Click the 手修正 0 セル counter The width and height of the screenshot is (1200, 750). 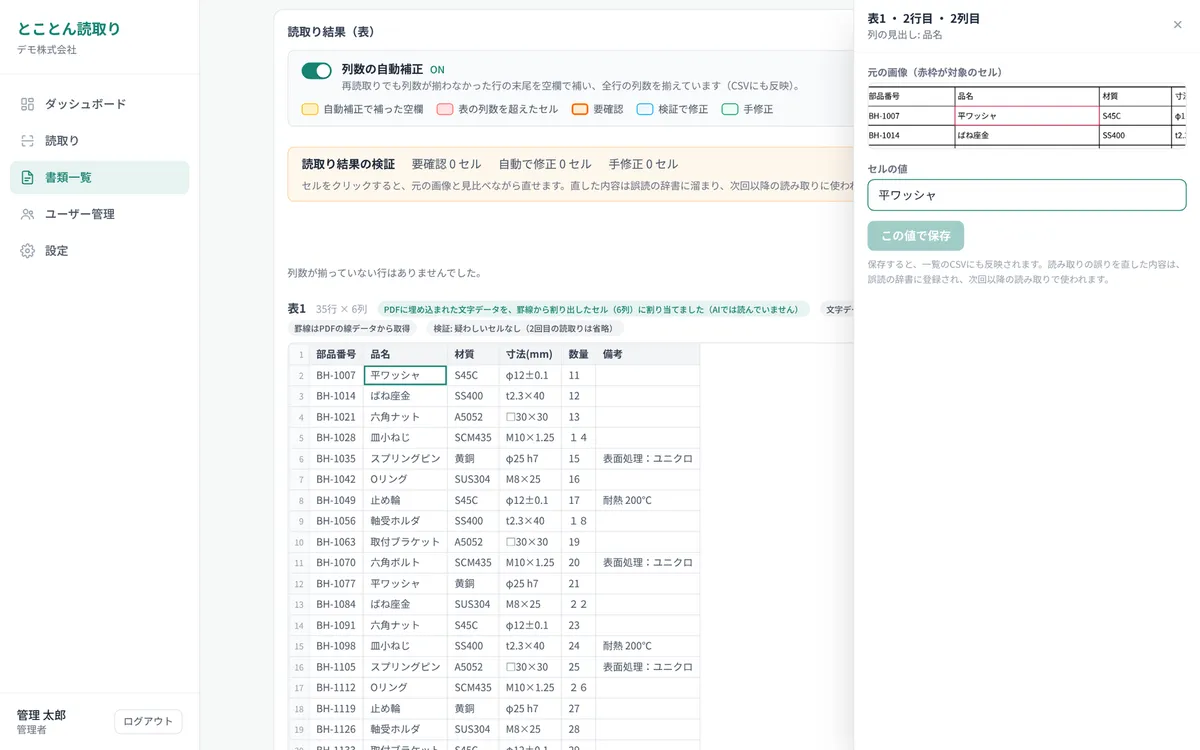point(643,164)
